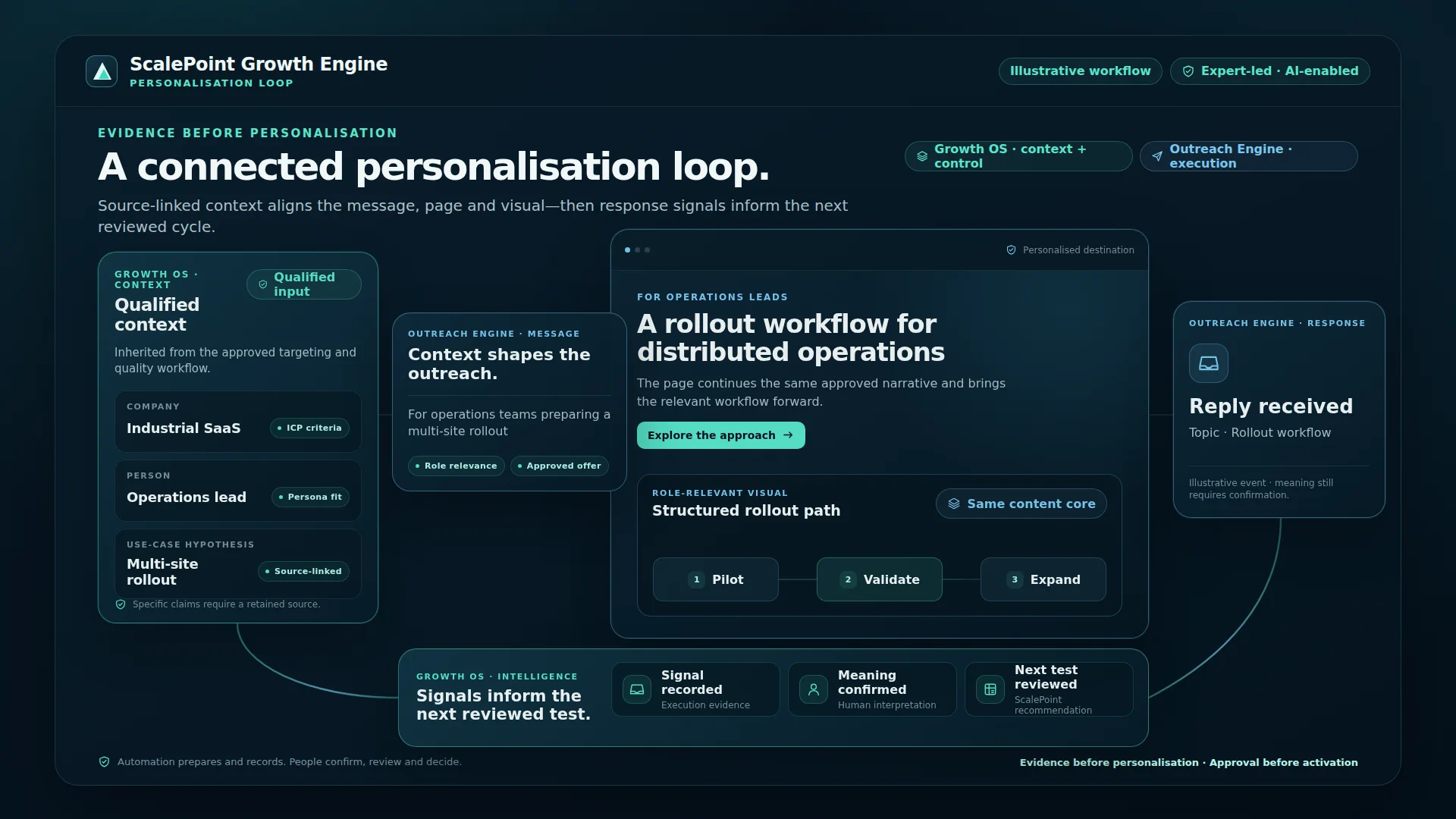Click the inbox icon above Reply received

point(1209,363)
